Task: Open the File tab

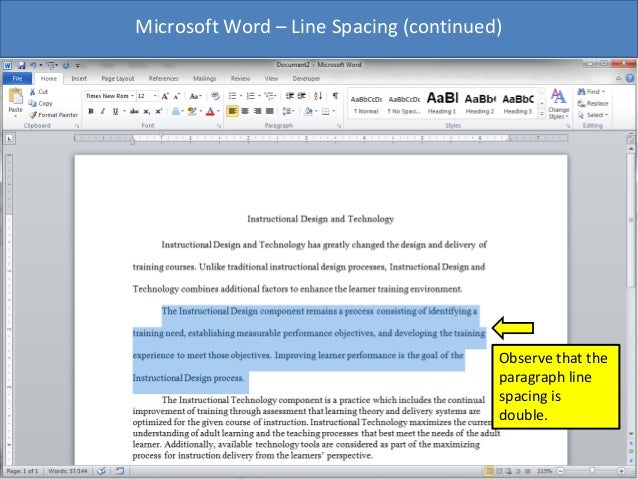Action: click(17, 79)
